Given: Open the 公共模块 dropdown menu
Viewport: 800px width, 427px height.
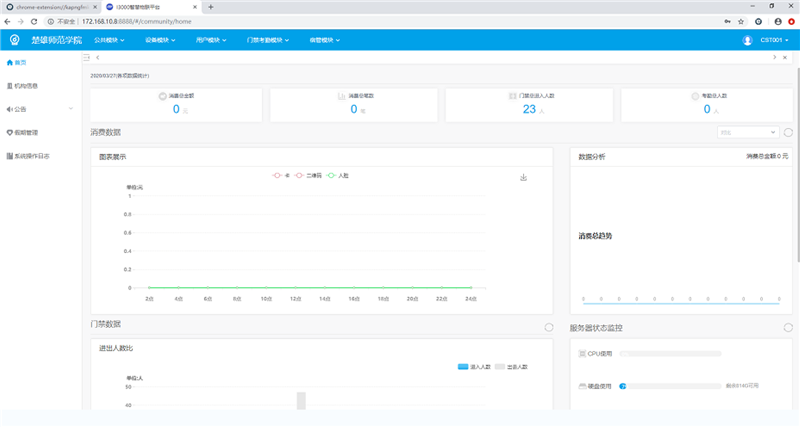Looking at the screenshot, I should pyautogui.click(x=109, y=40).
